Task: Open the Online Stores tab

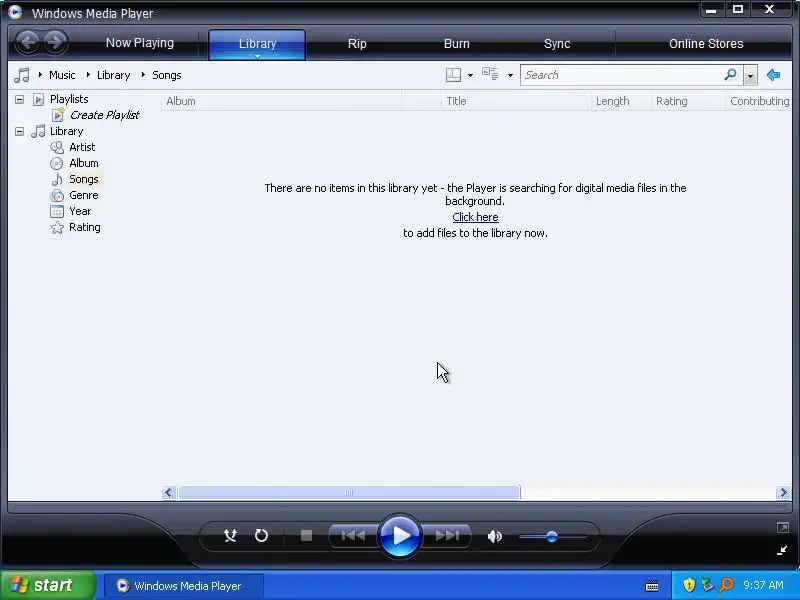Action: pos(706,44)
